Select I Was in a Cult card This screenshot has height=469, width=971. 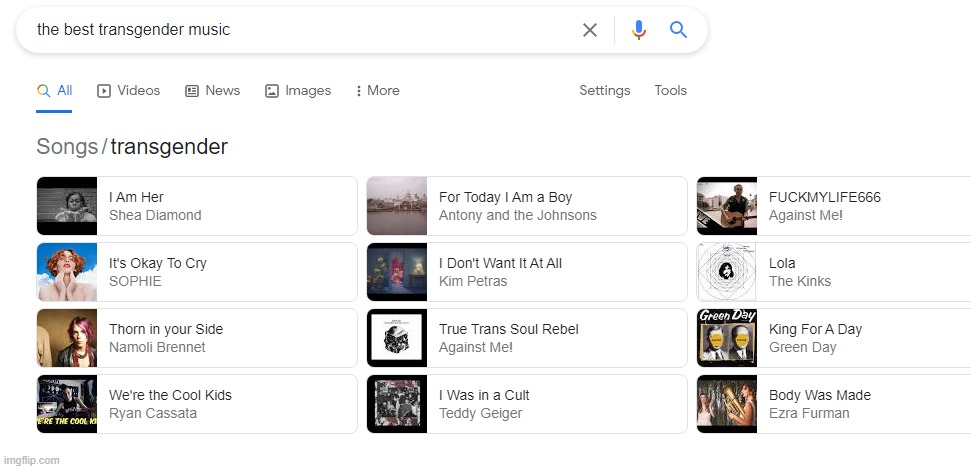527,404
